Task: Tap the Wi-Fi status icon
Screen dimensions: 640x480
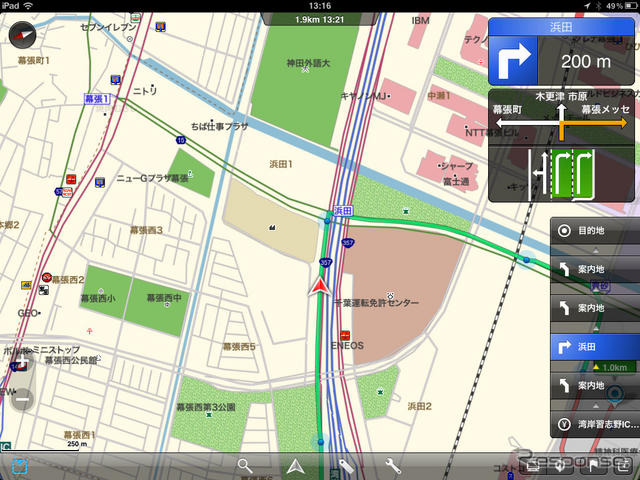Action: tap(28, 6)
